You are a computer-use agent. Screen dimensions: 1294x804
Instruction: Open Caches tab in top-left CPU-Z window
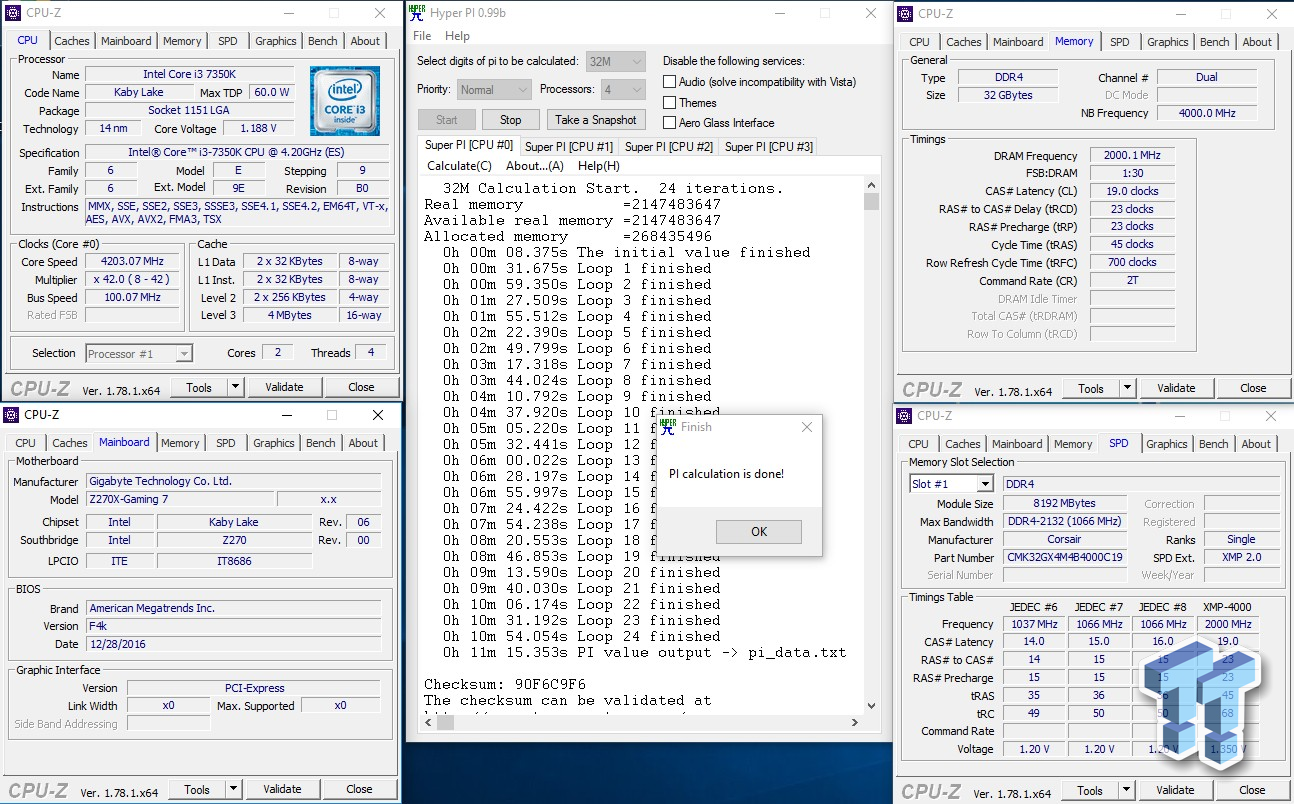tap(71, 41)
